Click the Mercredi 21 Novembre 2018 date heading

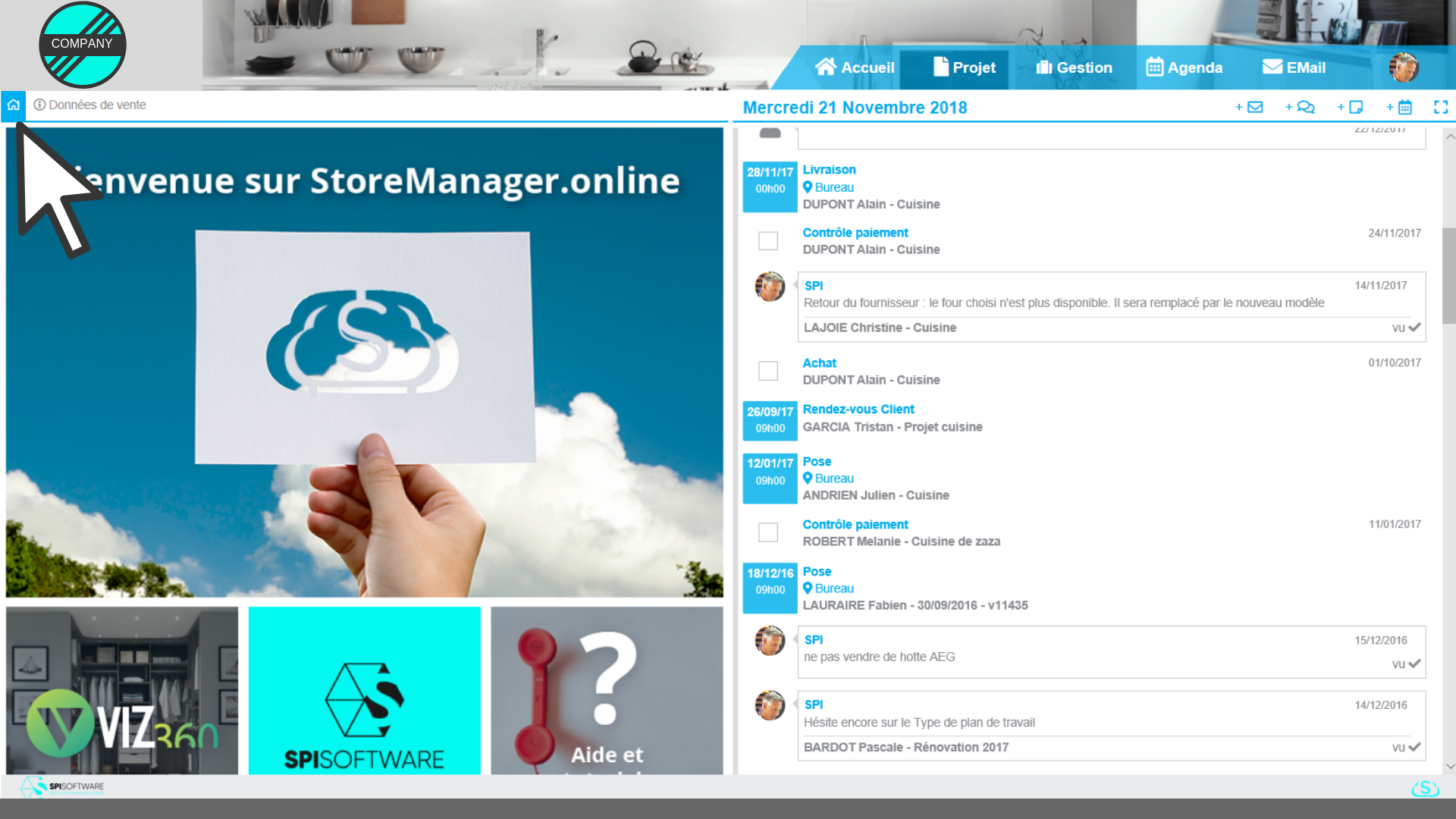pos(855,108)
